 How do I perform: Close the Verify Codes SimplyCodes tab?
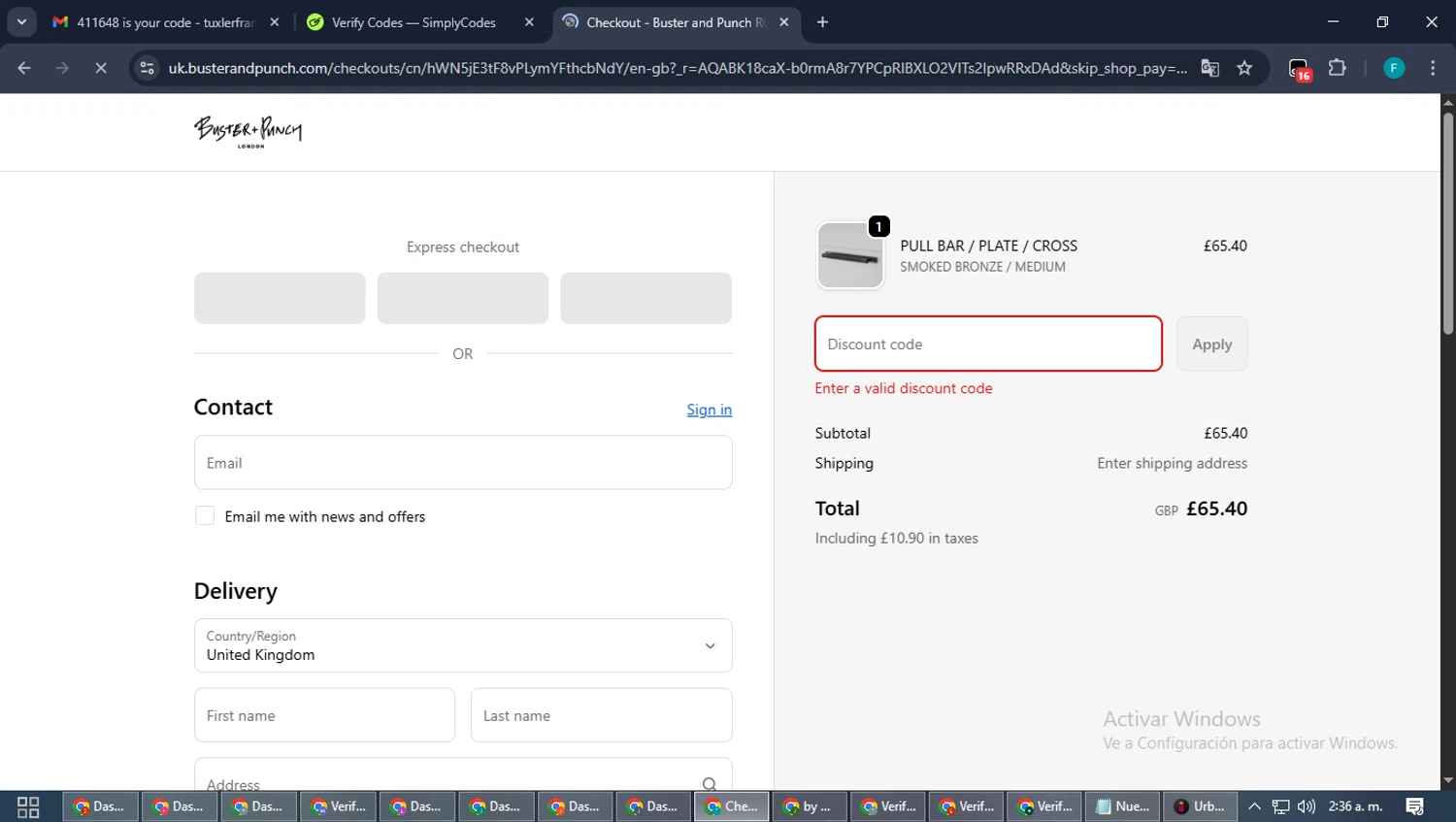[x=529, y=22]
